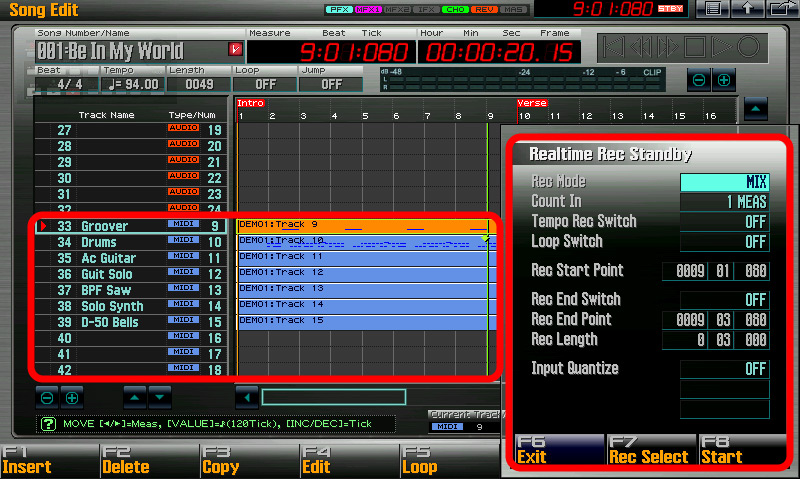Toggle the MFX1 effect indicator
Image resolution: width=800 pixels, height=479 pixels.
coord(368,9)
